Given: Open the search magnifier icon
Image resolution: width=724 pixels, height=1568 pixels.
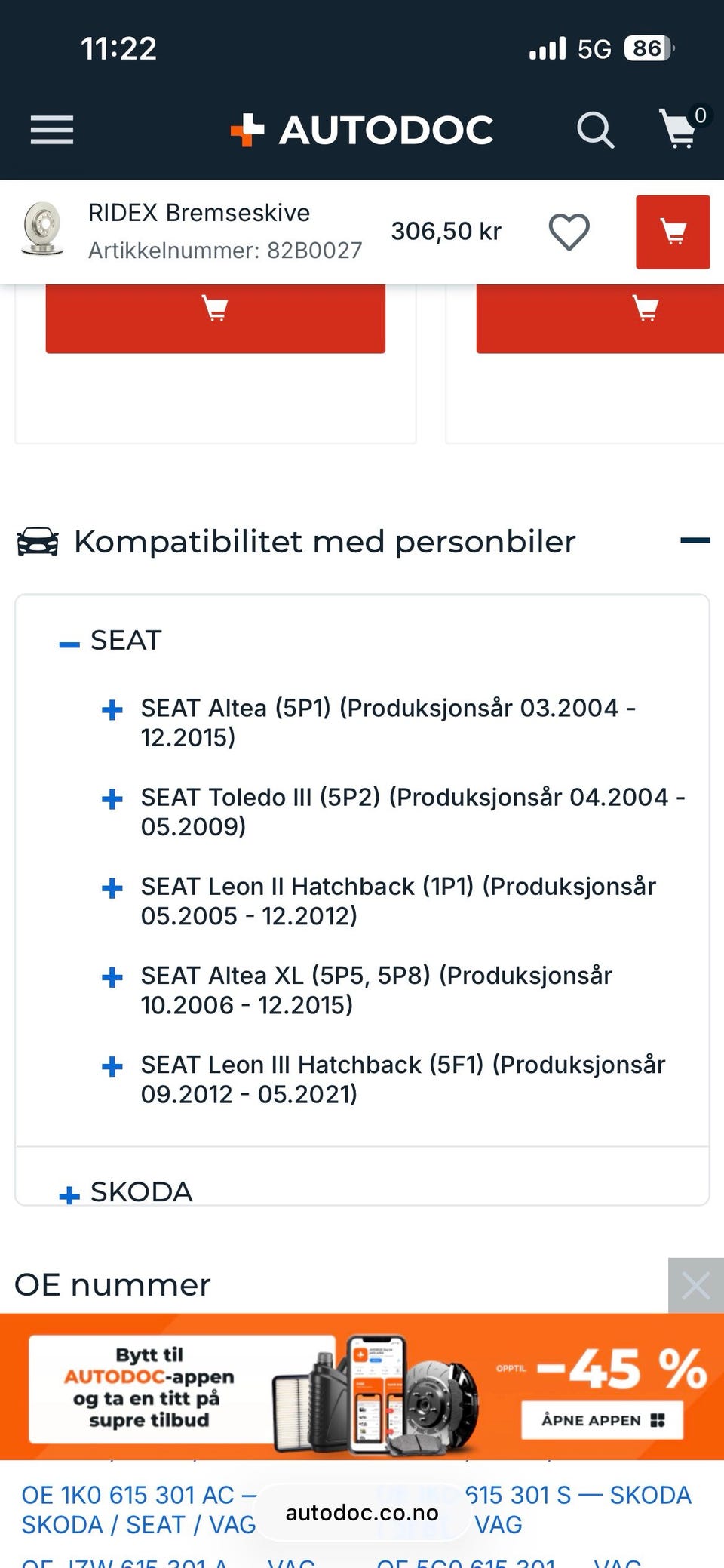Looking at the screenshot, I should click(x=595, y=130).
